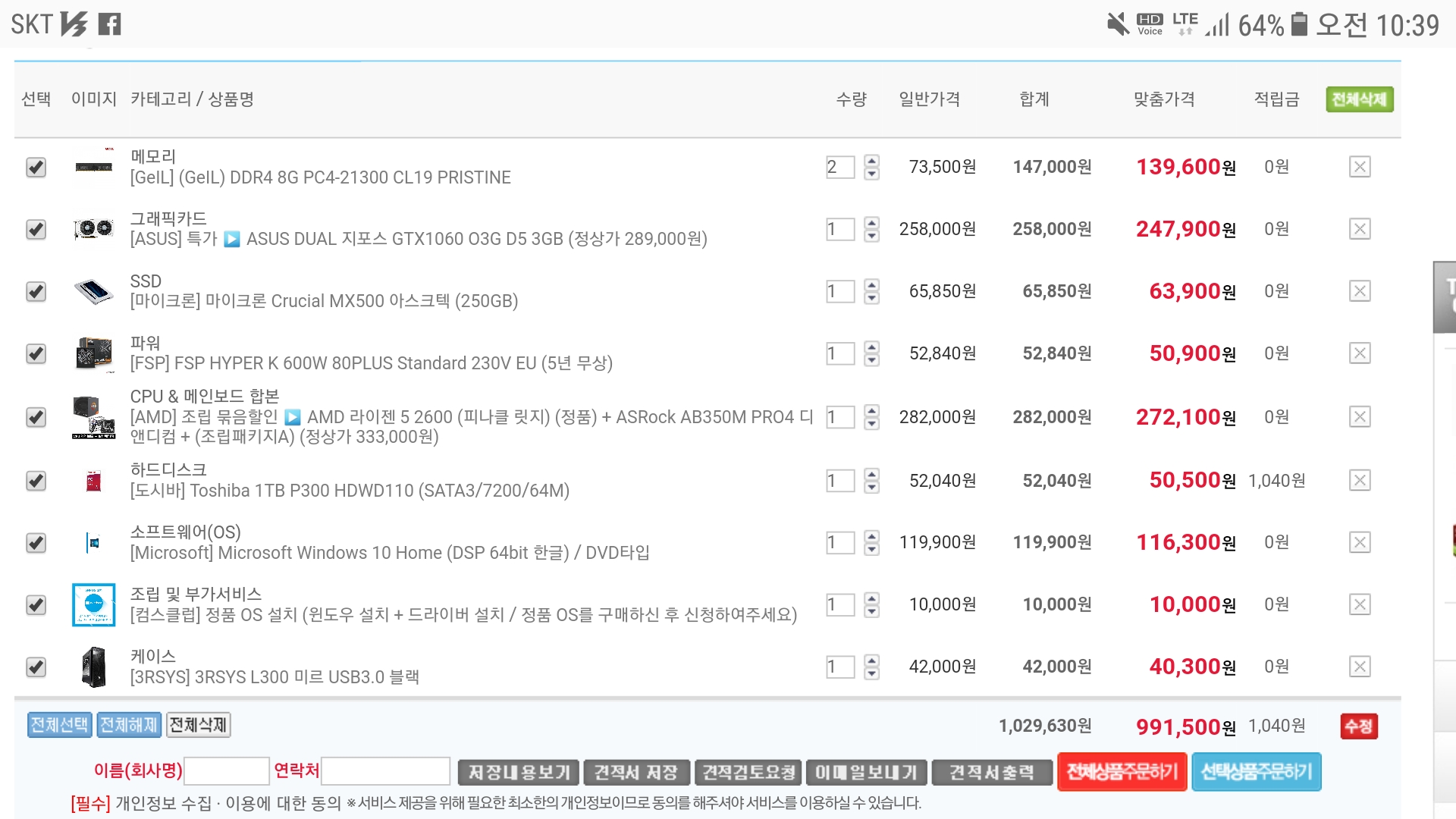Increase hard disk quantity using up arrow
Viewport: 1456px width, 819px height.
[x=872, y=475]
